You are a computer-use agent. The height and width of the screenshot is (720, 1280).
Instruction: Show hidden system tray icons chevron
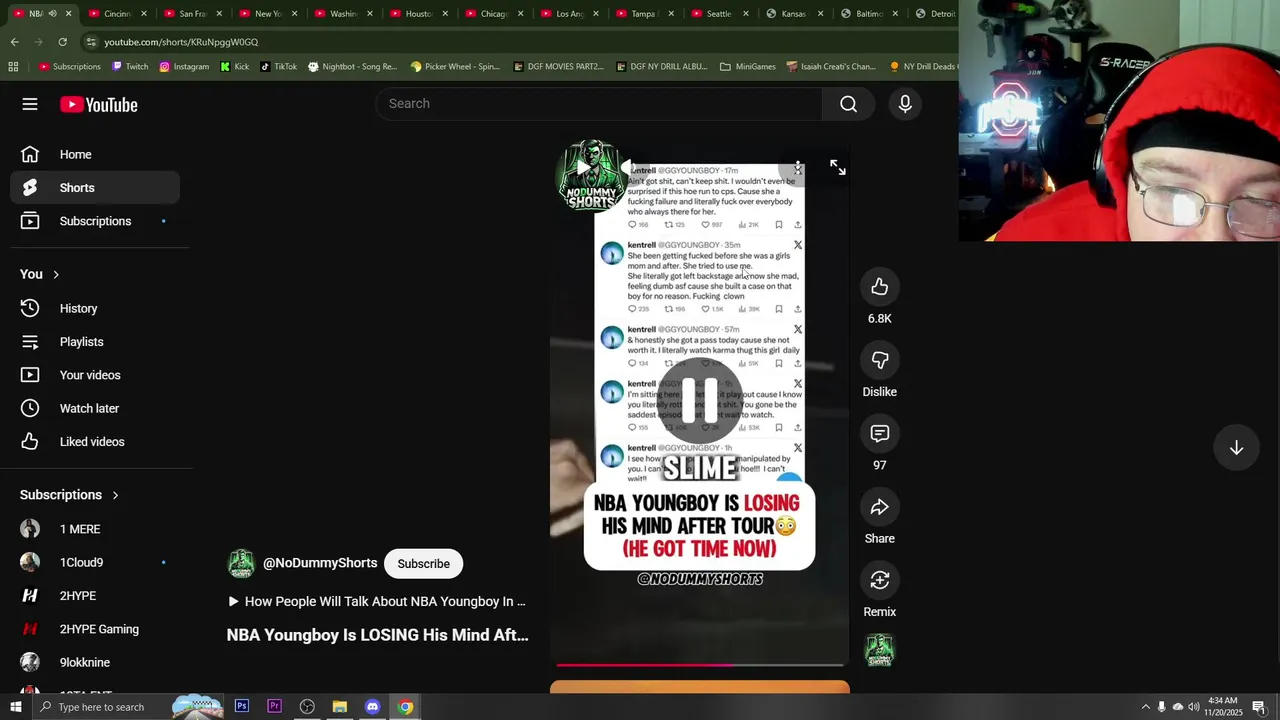click(1145, 707)
